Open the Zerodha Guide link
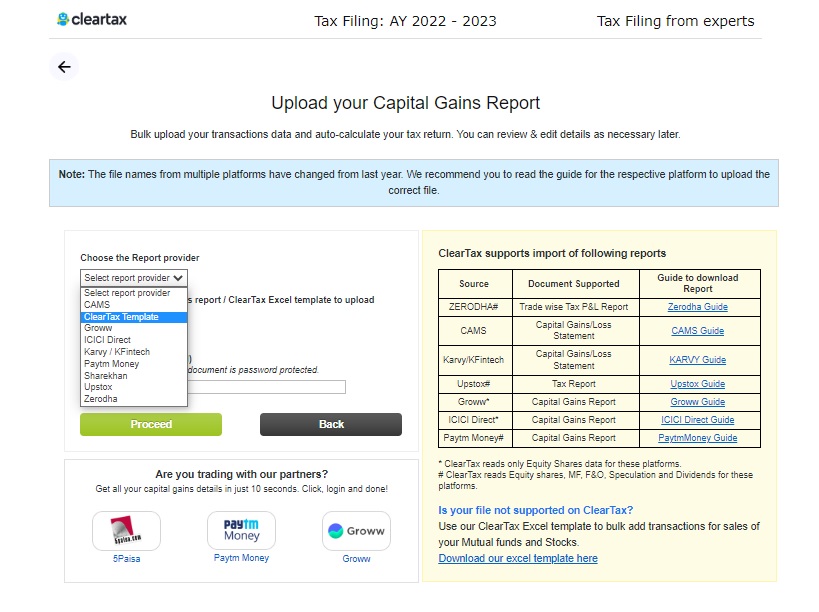819x612 pixels. [x=697, y=307]
